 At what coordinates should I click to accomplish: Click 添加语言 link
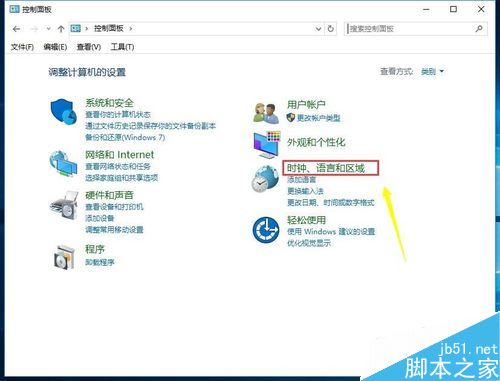pyautogui.click(x=301, y=180)
